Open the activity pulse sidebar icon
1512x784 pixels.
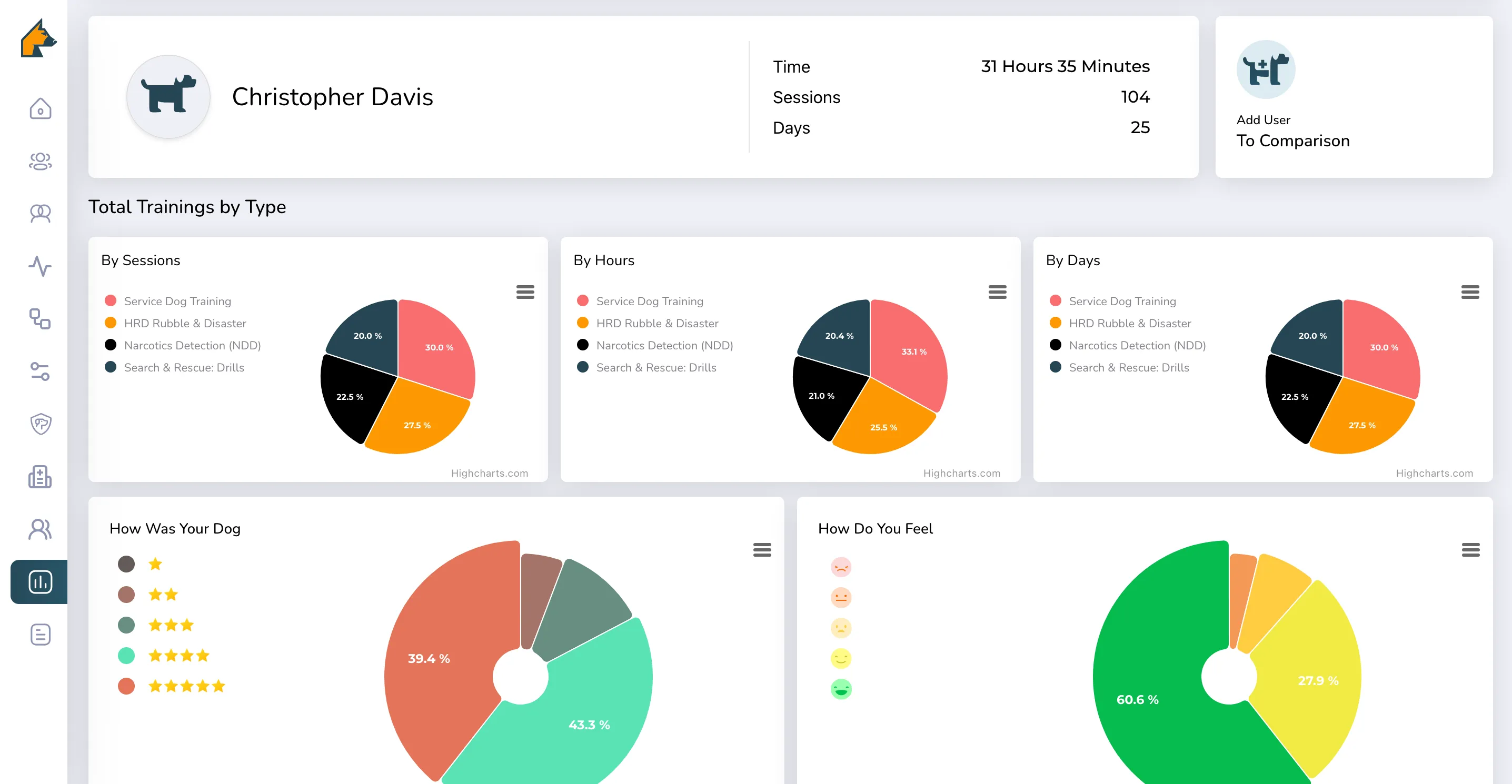[x=40, y=266]
